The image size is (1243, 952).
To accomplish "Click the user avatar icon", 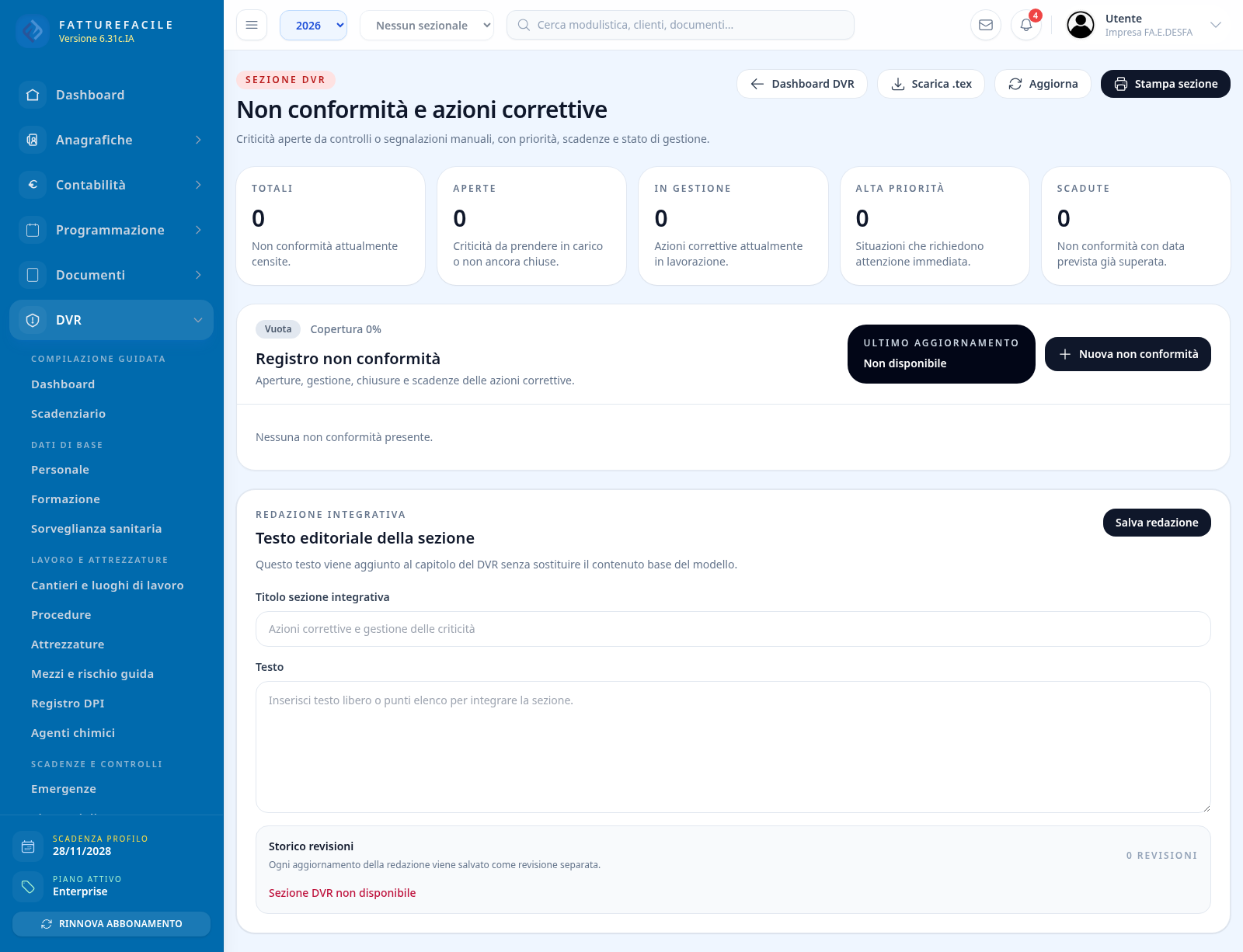I will (1081, 25).
